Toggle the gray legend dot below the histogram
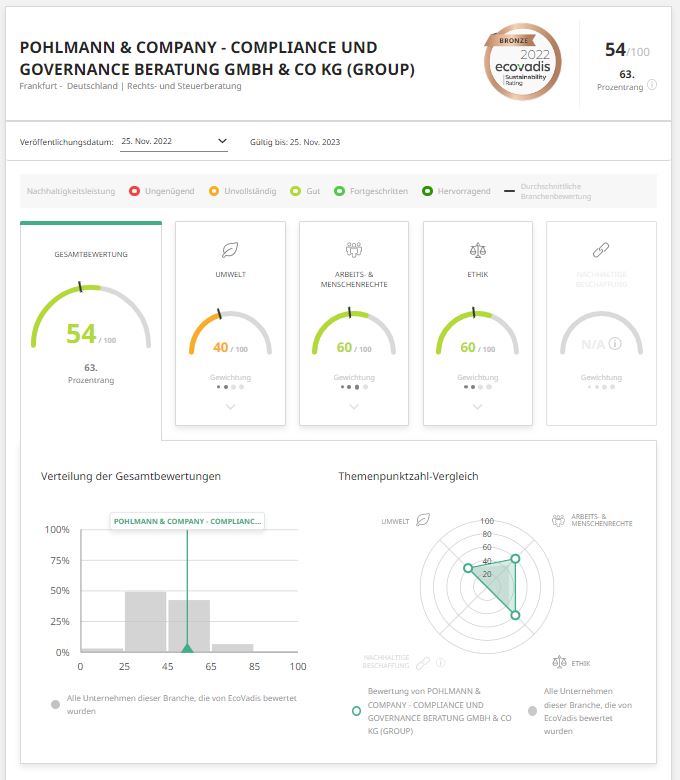 click(x=55, y=704)
